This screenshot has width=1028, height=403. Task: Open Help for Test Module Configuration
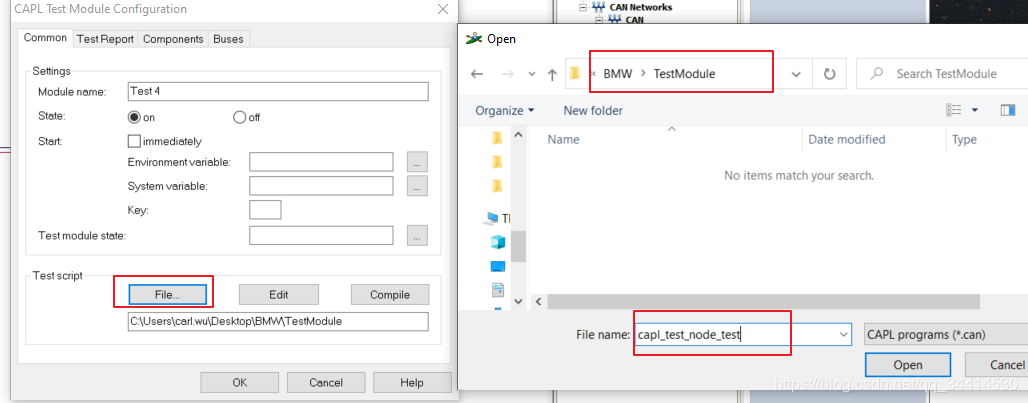click(412, 382)
